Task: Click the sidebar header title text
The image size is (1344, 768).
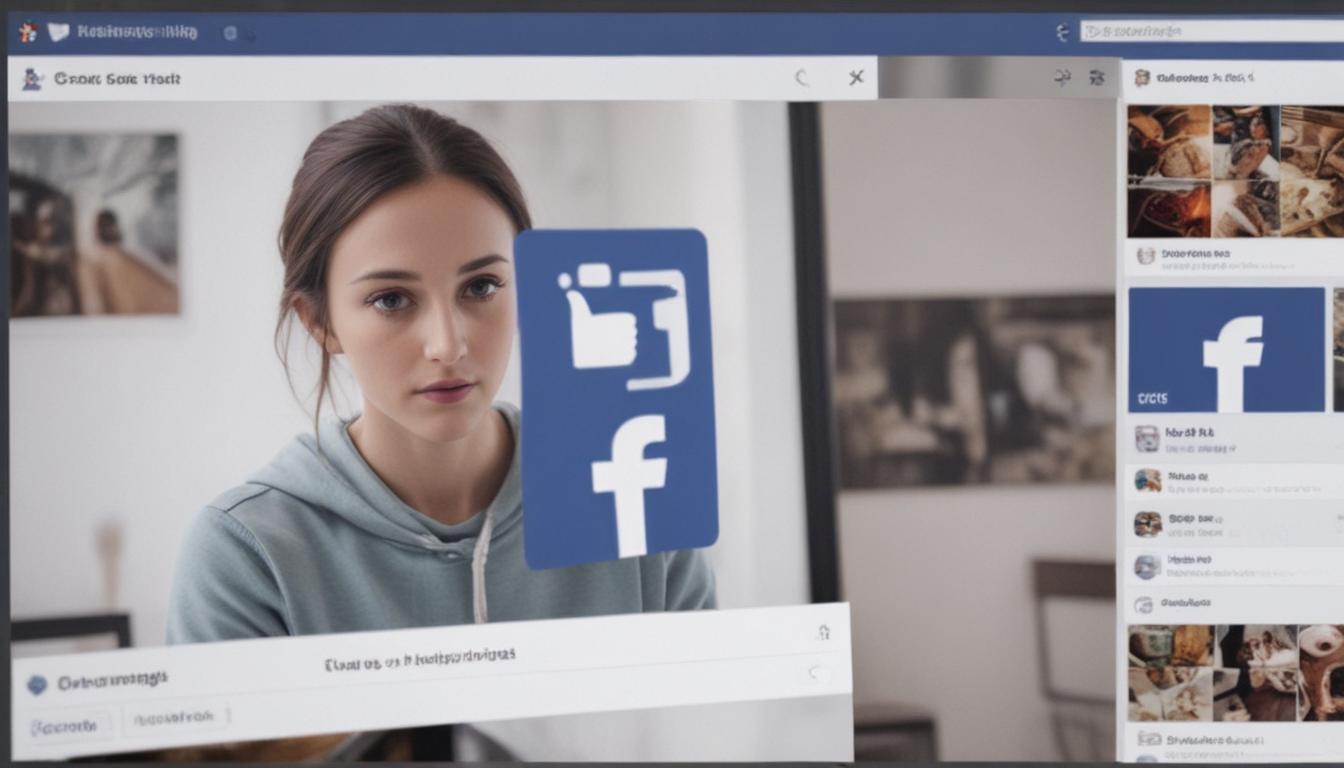Action: pos(1205,77)
